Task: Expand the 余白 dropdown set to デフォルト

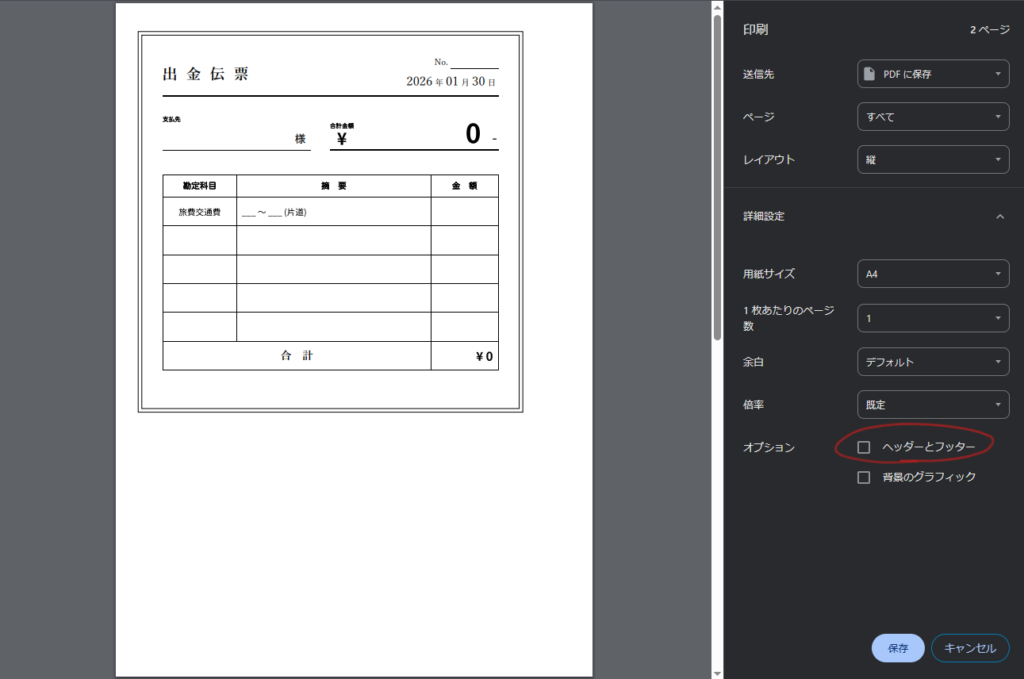Action: click(x=932, y=362)
